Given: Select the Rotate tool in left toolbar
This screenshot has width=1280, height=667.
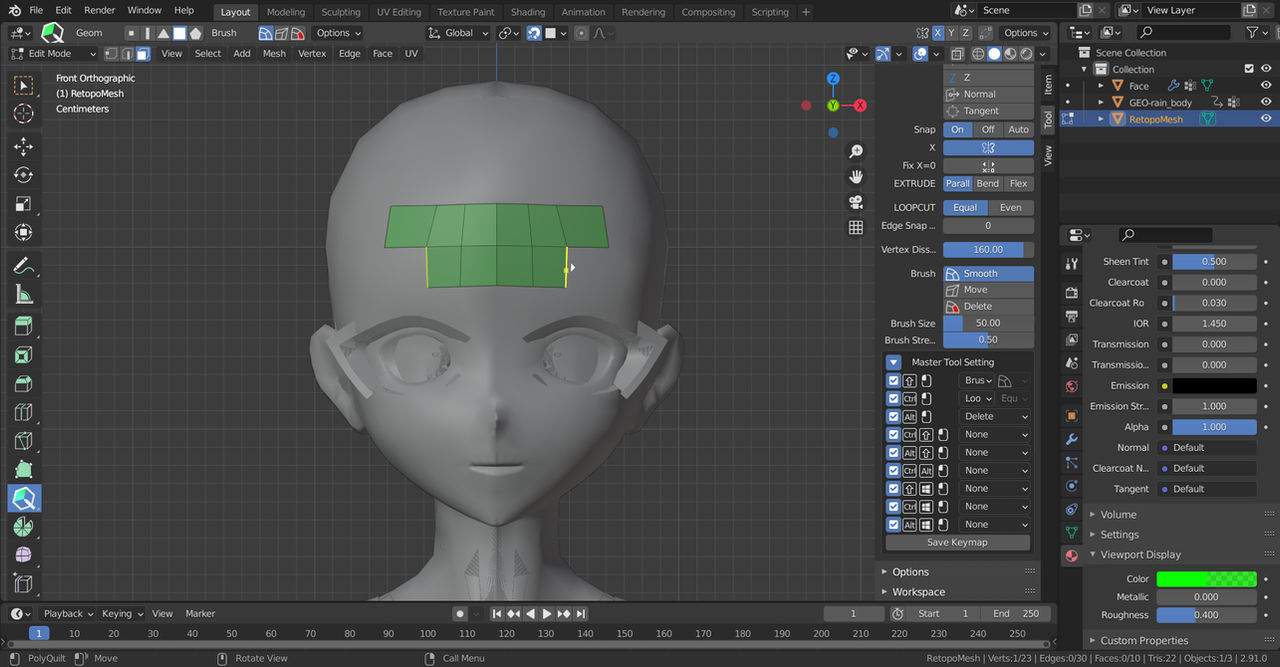Looking at the screenshot, I should 23,175.
